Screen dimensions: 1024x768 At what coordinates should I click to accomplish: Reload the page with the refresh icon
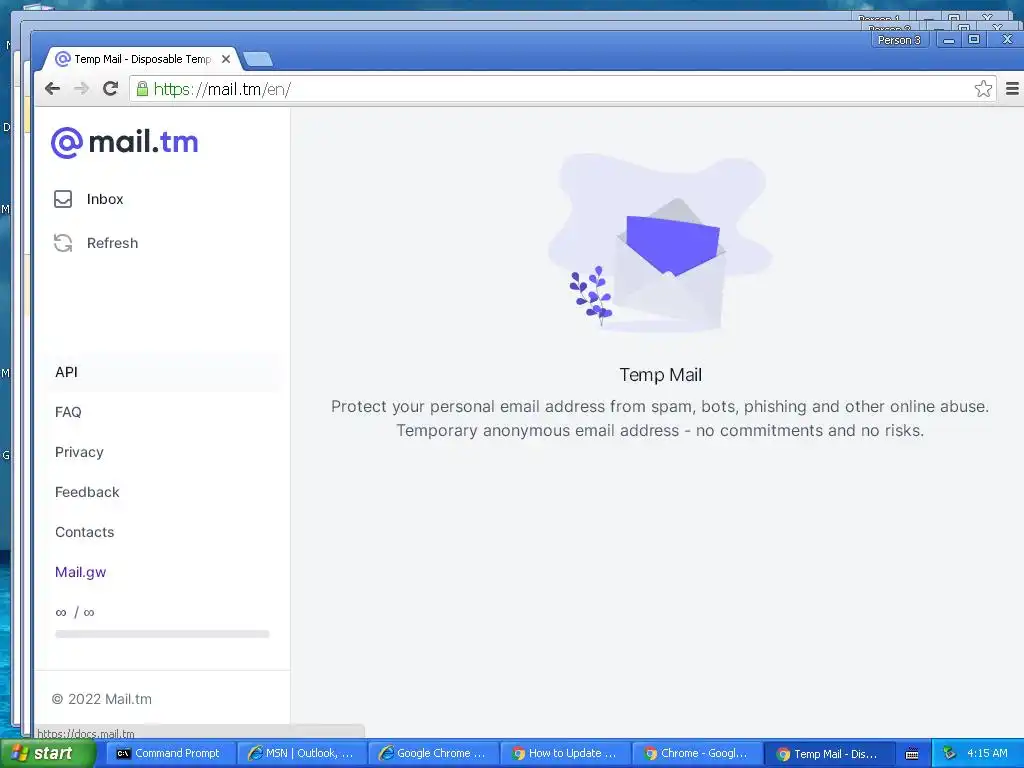(110, 89)
